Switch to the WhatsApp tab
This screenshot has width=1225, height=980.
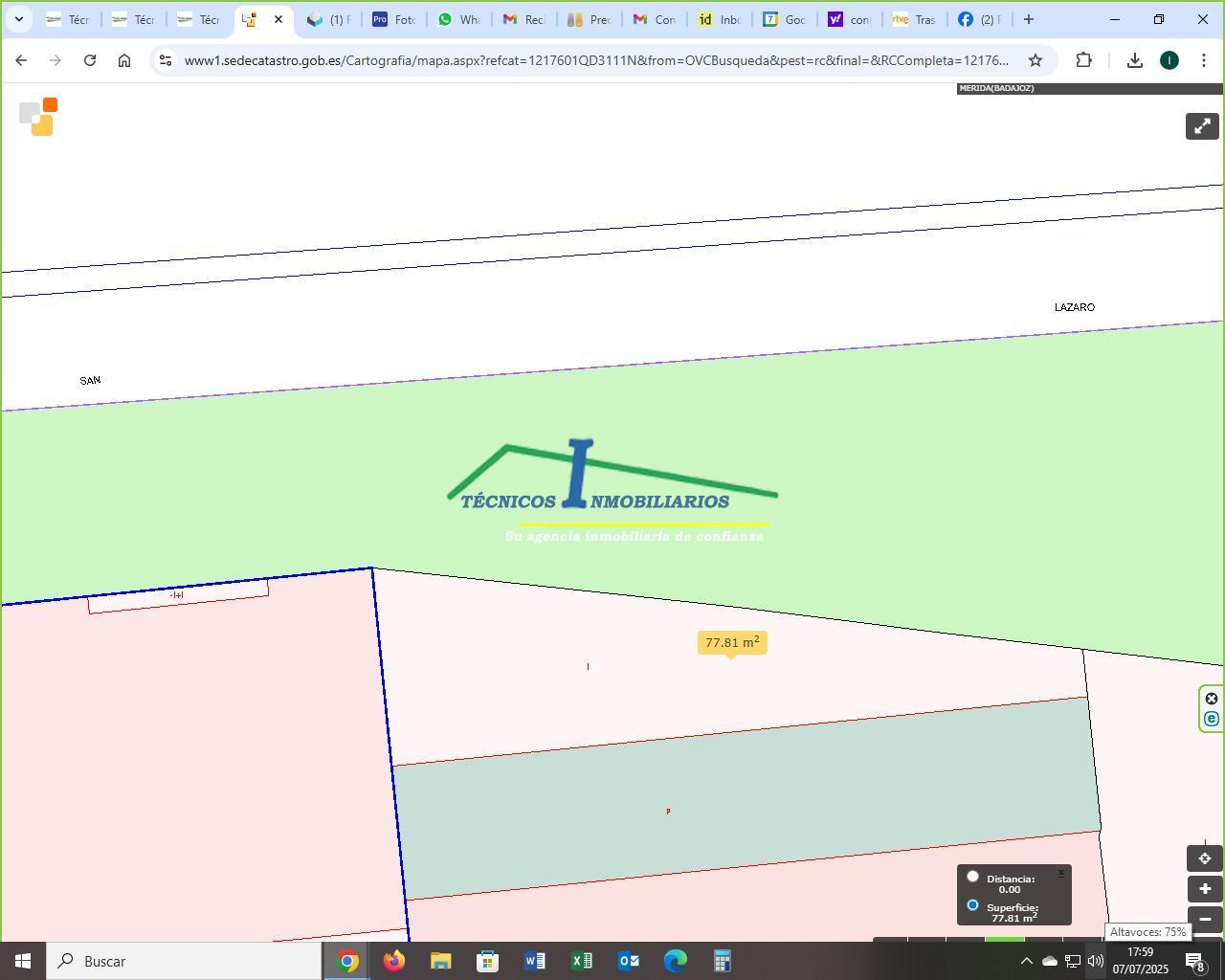(458, 19)
